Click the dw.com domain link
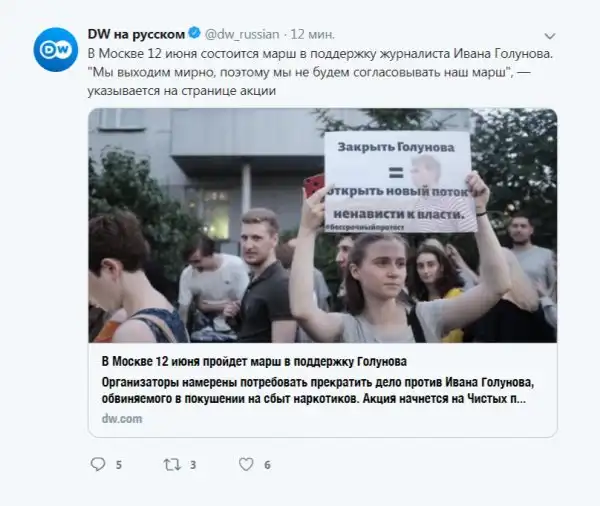 122,419
